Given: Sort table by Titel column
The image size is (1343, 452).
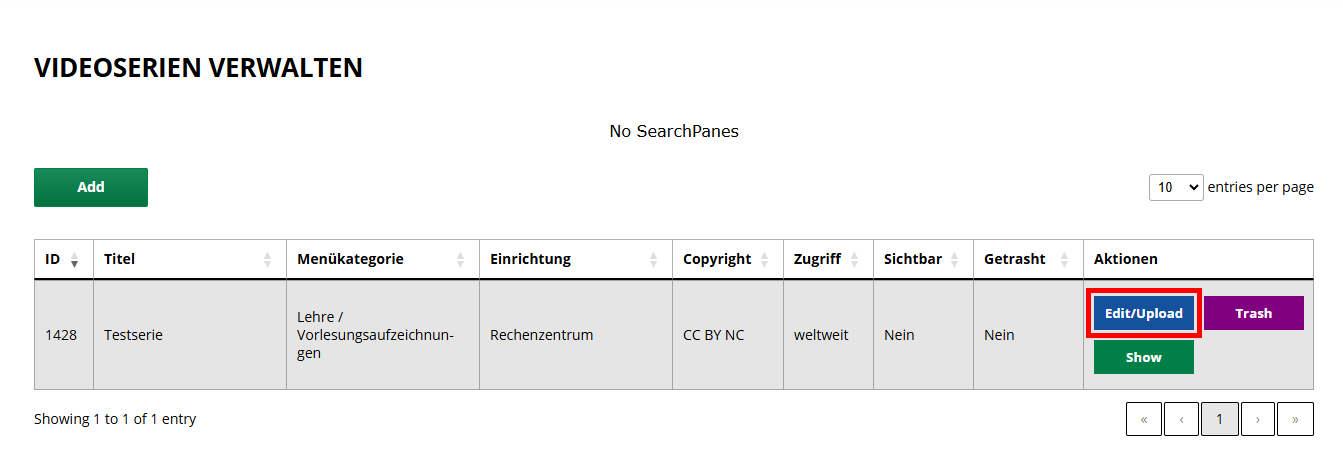Looking at the screenshot, I should pos(189,259).
